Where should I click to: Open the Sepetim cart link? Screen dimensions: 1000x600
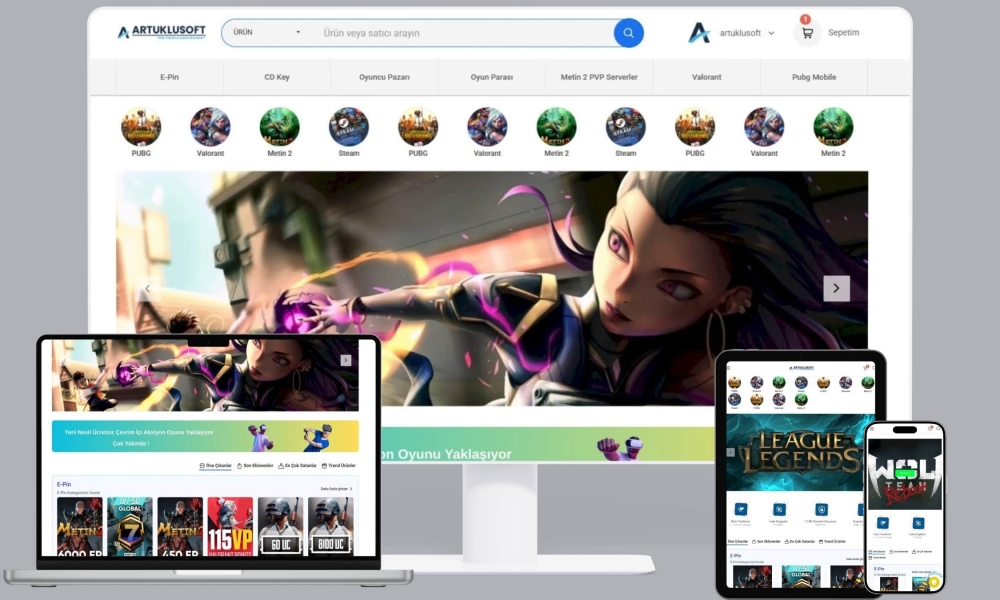pos(843,33)
